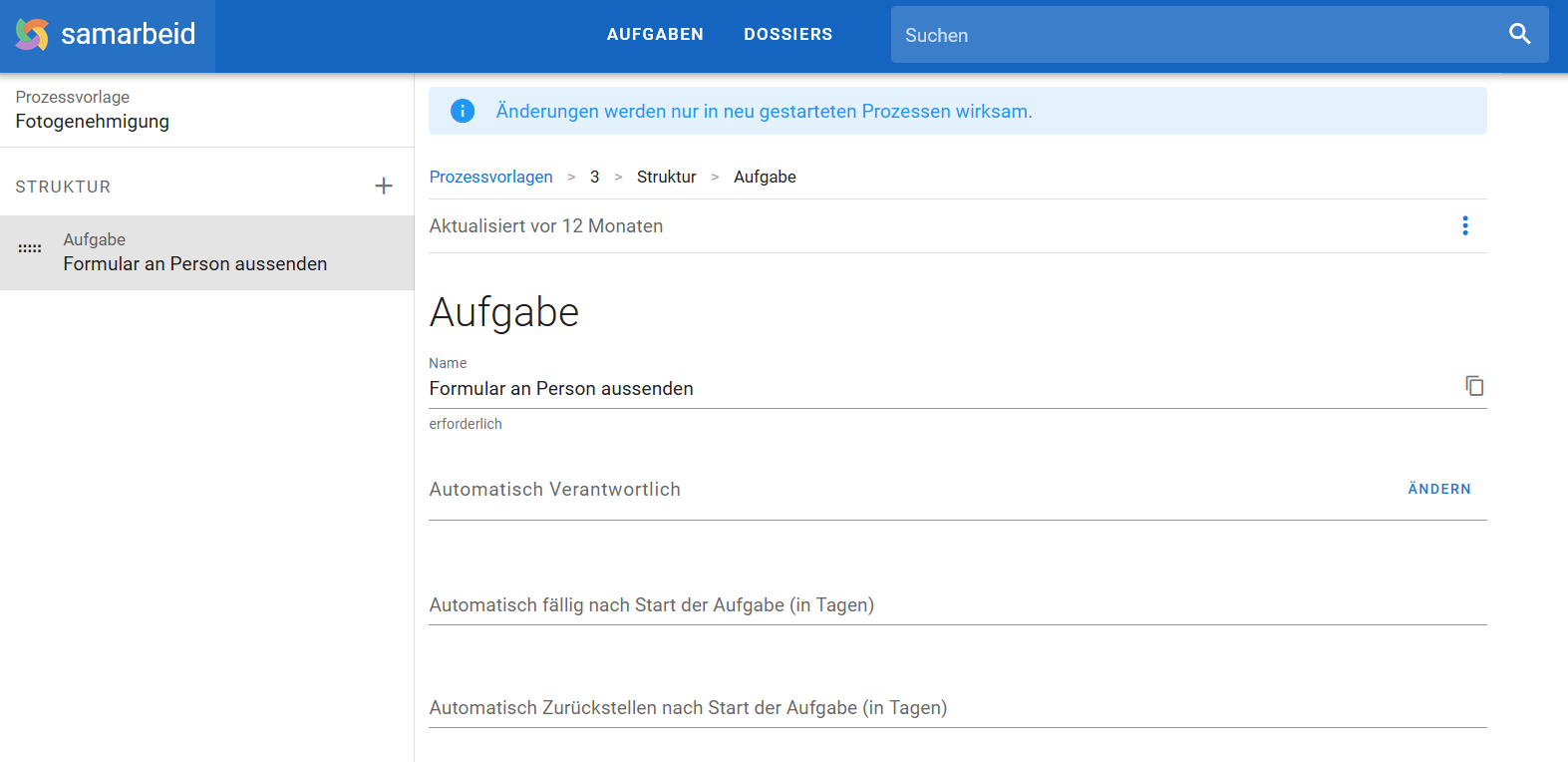The width and height of the screenshot is (1568, 762).
Task: Click the Struktur breadcrumb
Action: 666,177
